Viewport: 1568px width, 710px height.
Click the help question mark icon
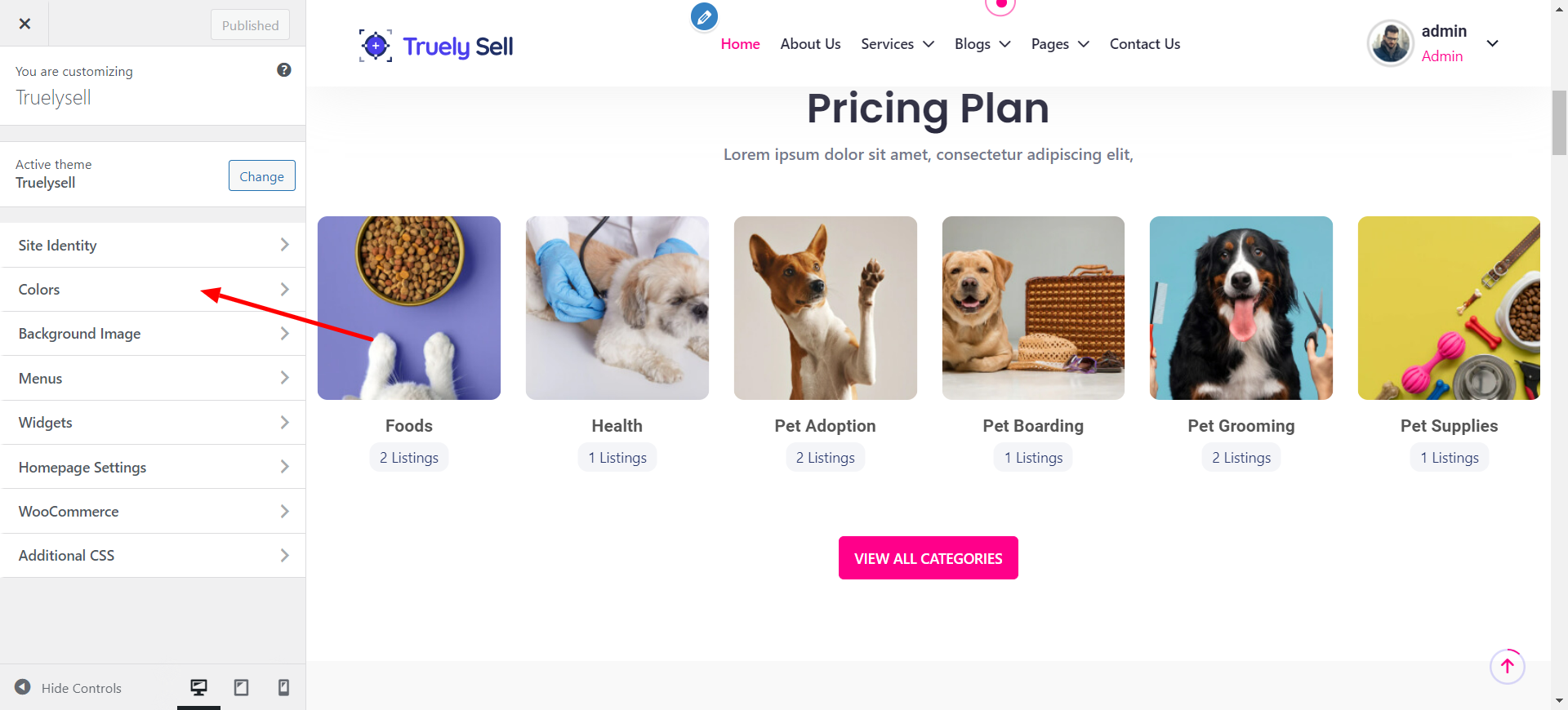coord(284,70)
